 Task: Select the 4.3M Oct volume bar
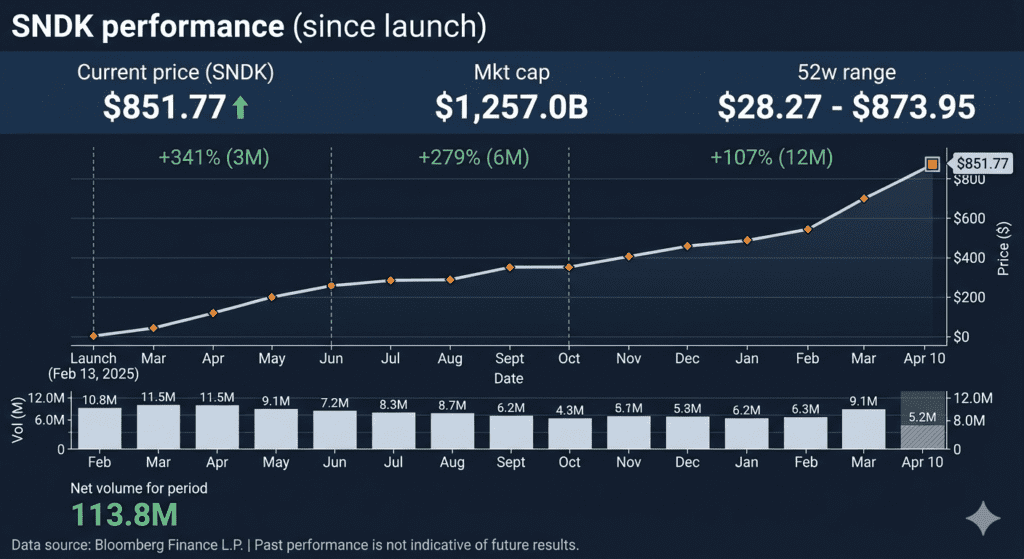click(x=568, y=432)
